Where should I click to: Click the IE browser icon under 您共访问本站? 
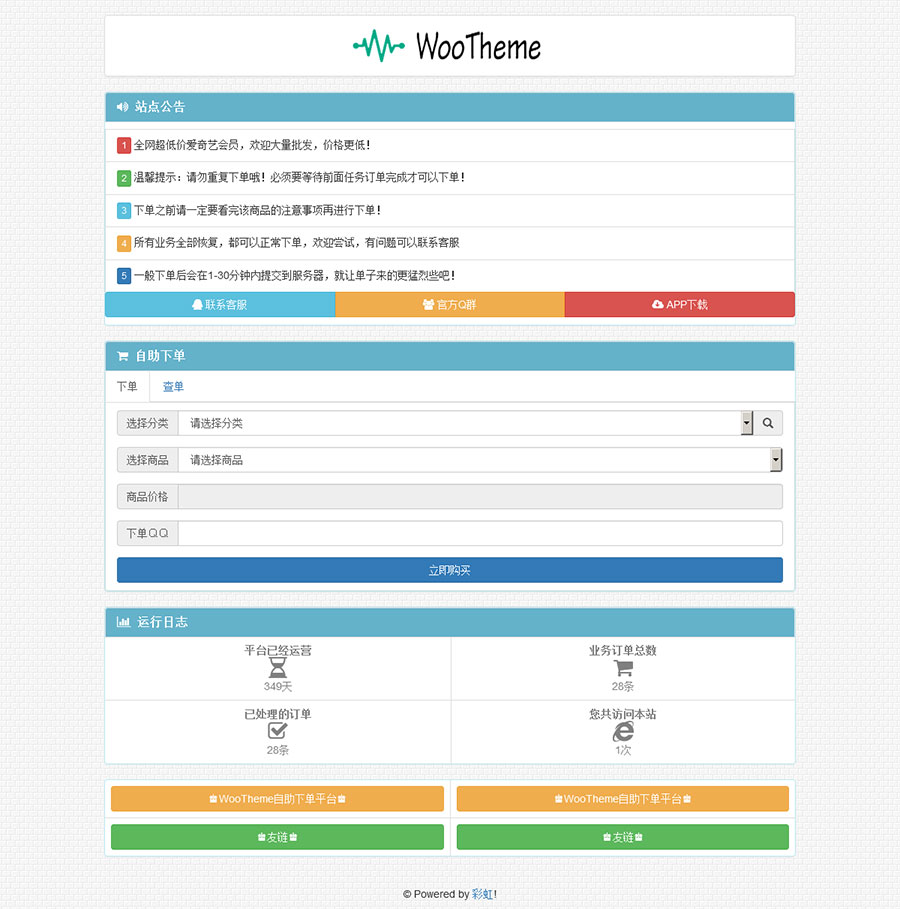(x=623, y=732)
